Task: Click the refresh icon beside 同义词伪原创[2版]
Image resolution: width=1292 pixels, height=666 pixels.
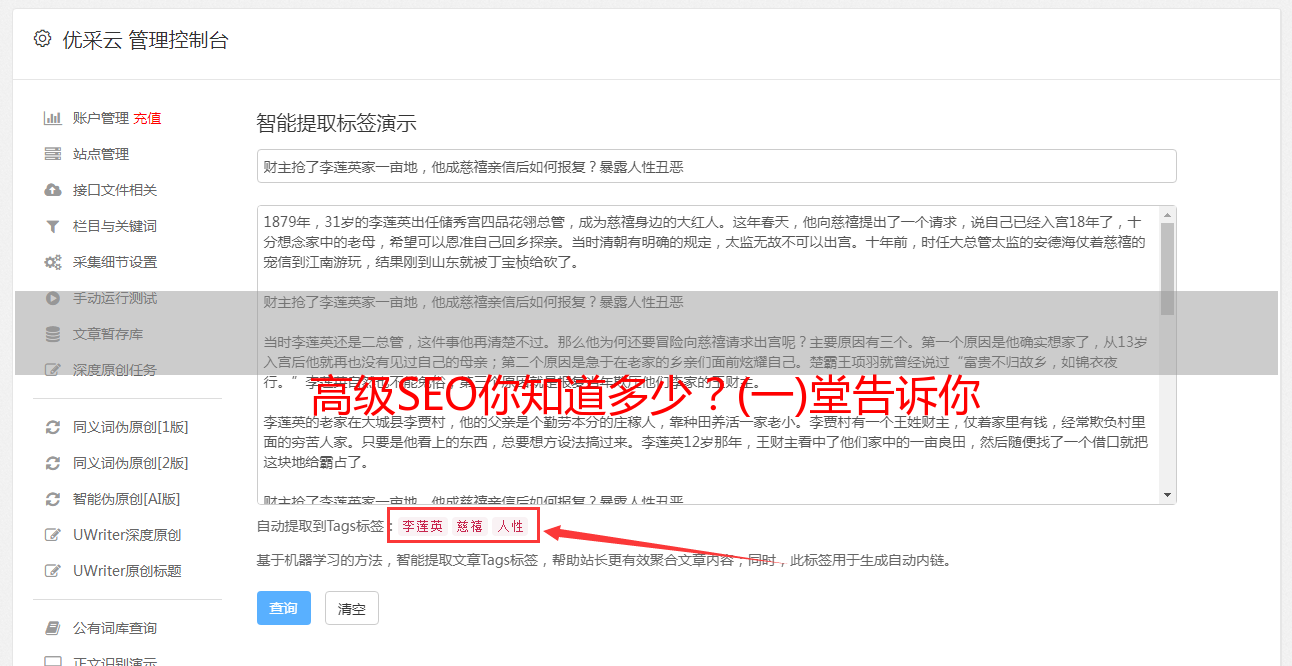Action: pos(53,463)
